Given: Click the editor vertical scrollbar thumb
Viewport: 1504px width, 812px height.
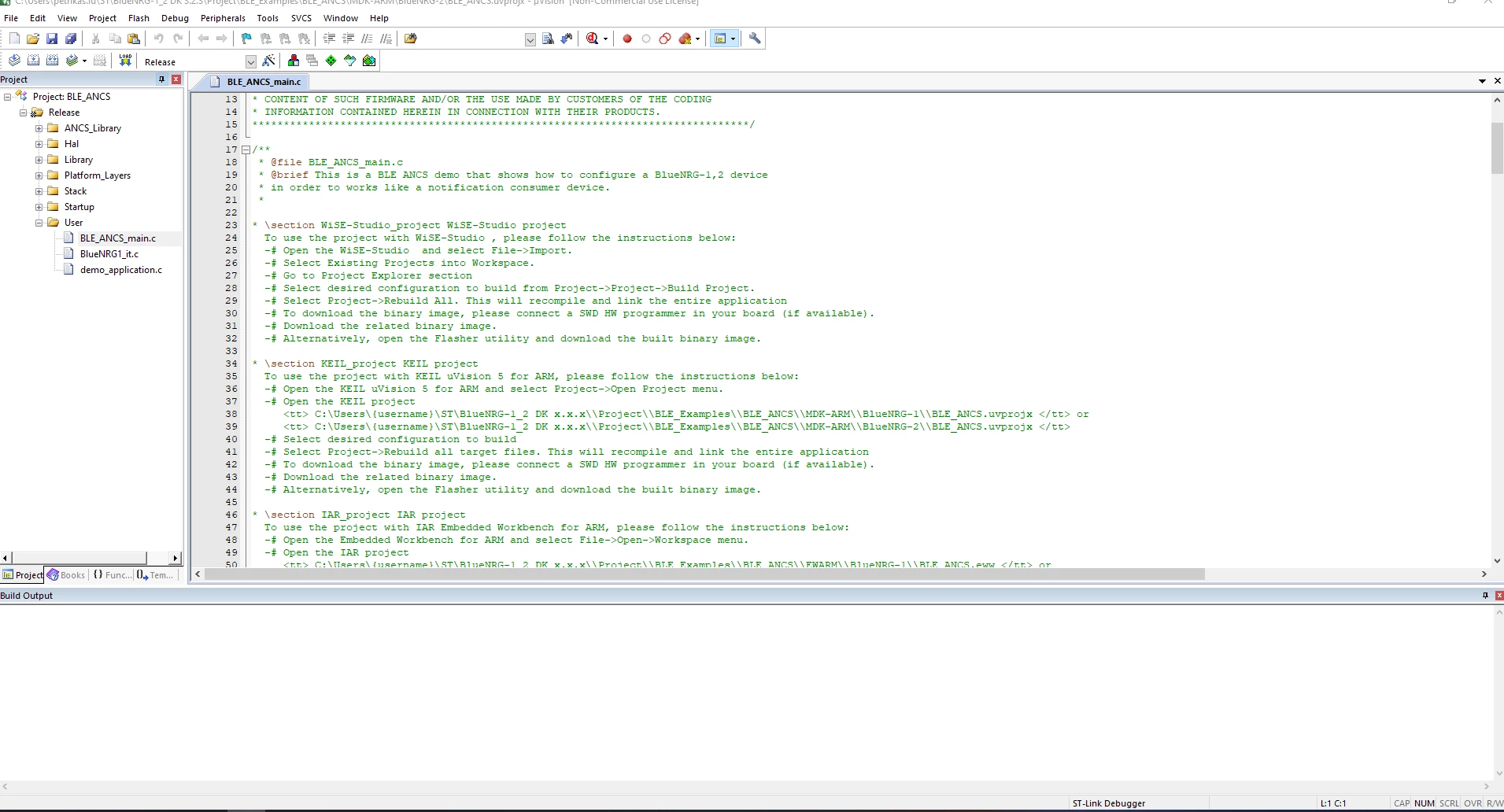Looking at the screenshot, I should (1497, 148).
